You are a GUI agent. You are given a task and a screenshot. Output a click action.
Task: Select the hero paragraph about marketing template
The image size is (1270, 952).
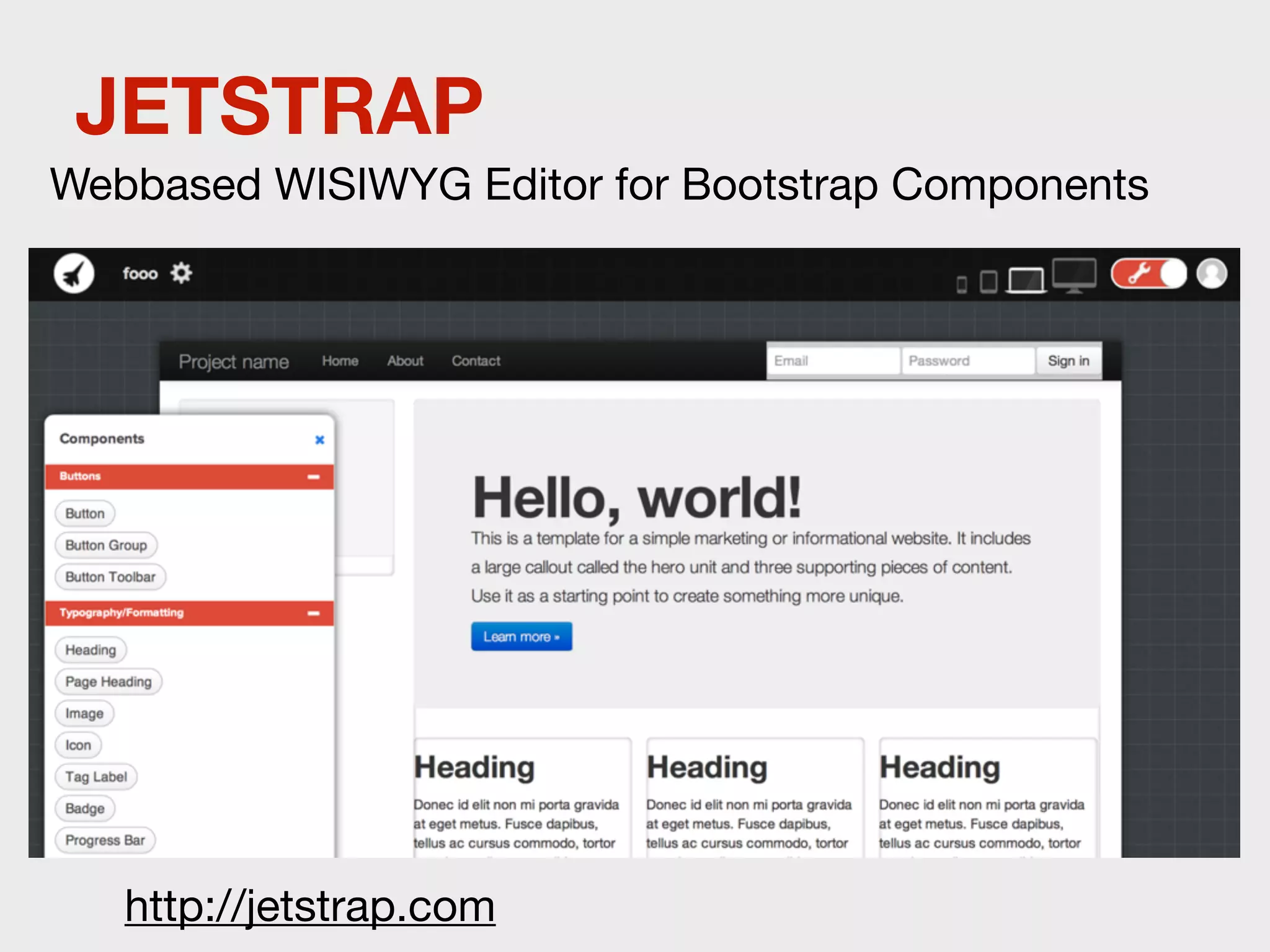click(x=750, y=567)
